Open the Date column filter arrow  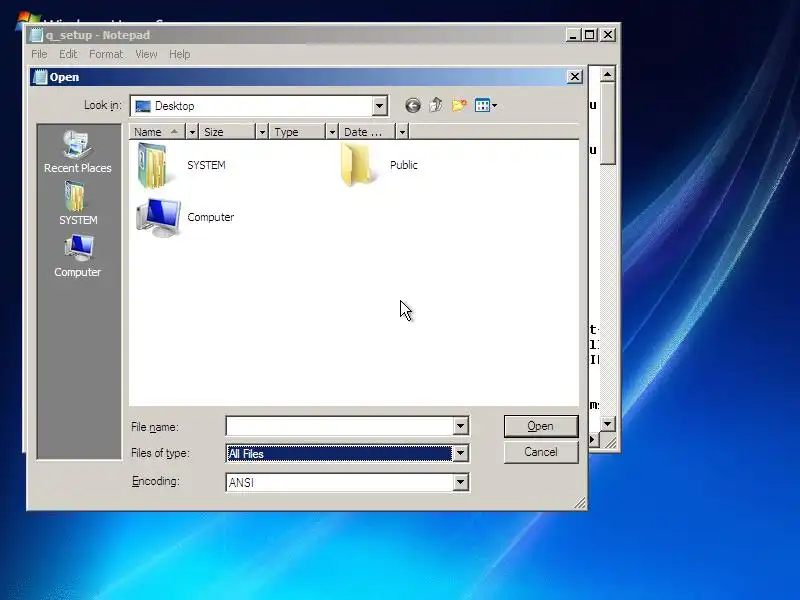[402, 132]
